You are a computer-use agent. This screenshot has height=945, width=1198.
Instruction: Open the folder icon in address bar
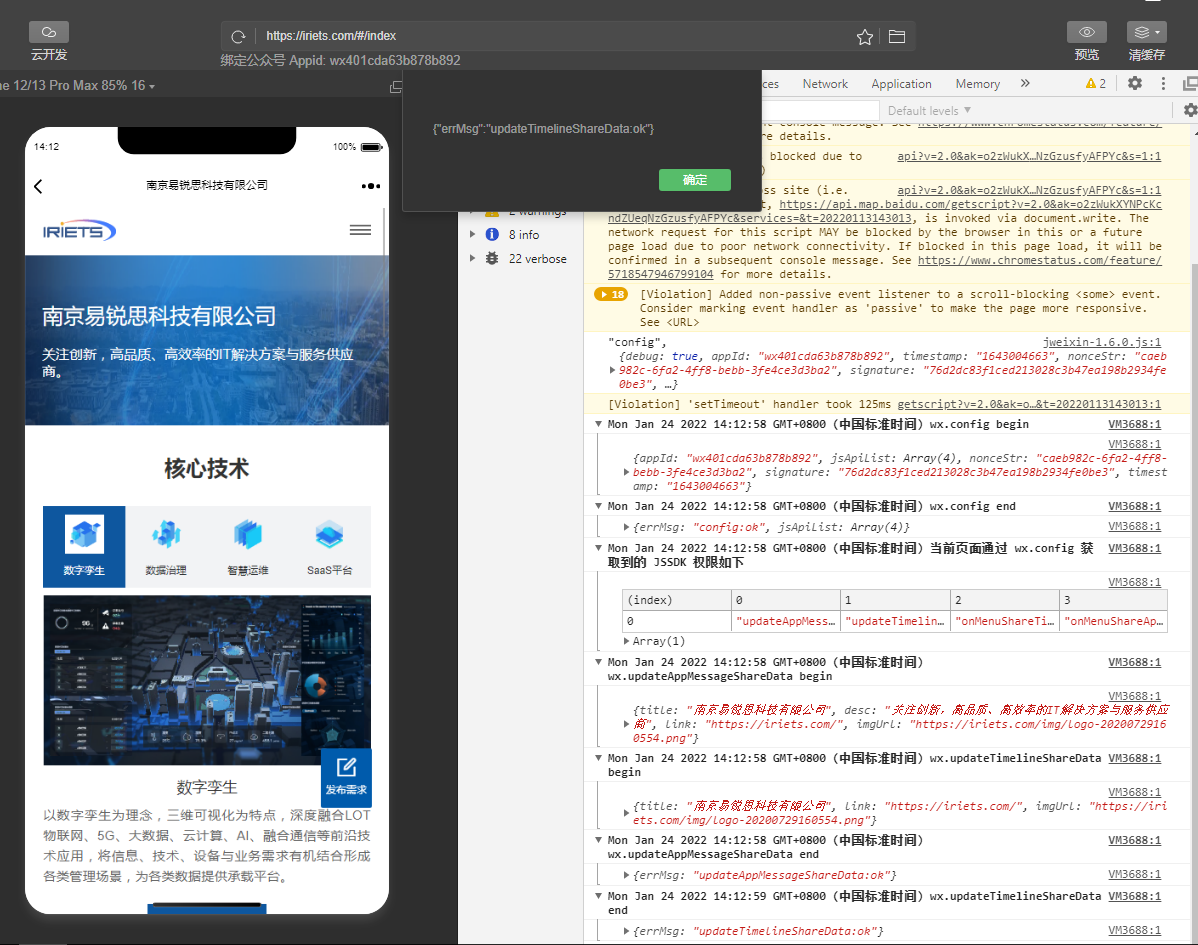coord(896,37)
